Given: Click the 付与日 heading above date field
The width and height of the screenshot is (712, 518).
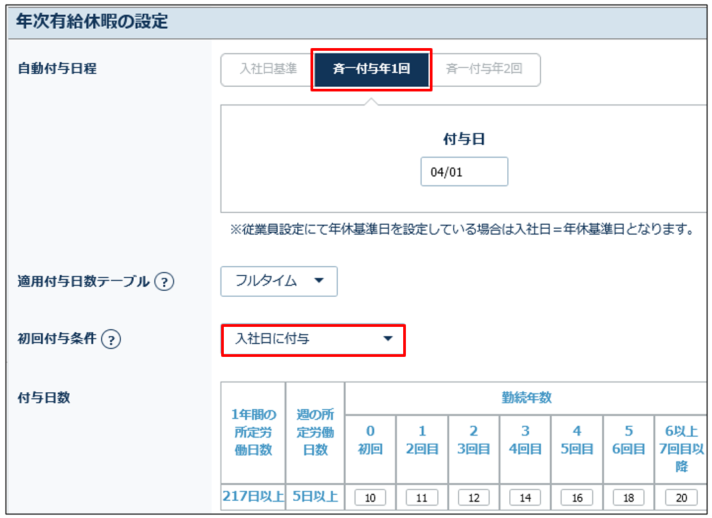Looking at the screenshot, I should (x=464, y=139).
